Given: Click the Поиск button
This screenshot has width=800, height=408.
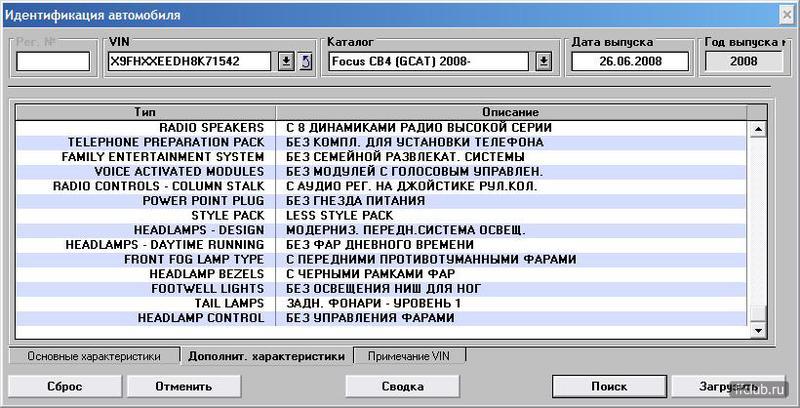Looking at the screenshot, I should pyautogui.click(x=609, y=387).
